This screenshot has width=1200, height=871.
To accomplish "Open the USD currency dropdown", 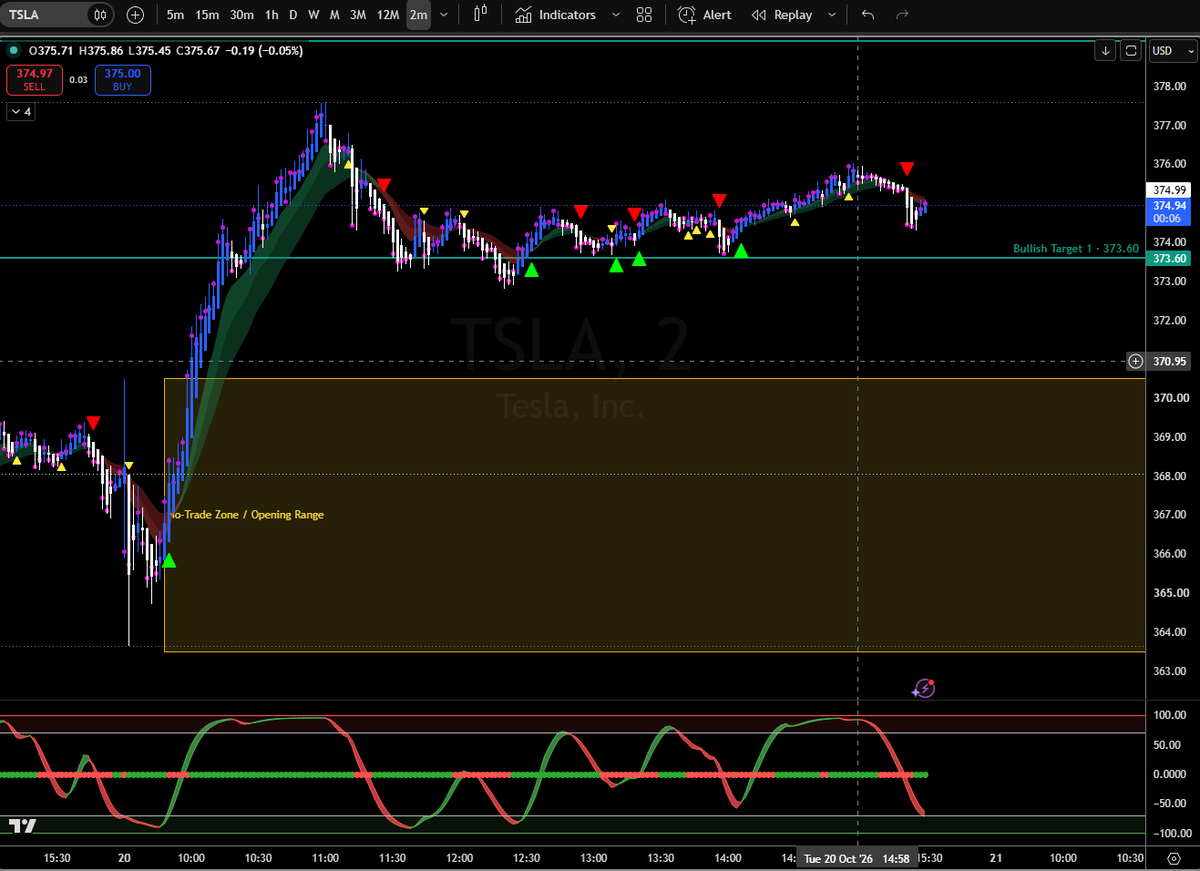I will click(1172, 51).
